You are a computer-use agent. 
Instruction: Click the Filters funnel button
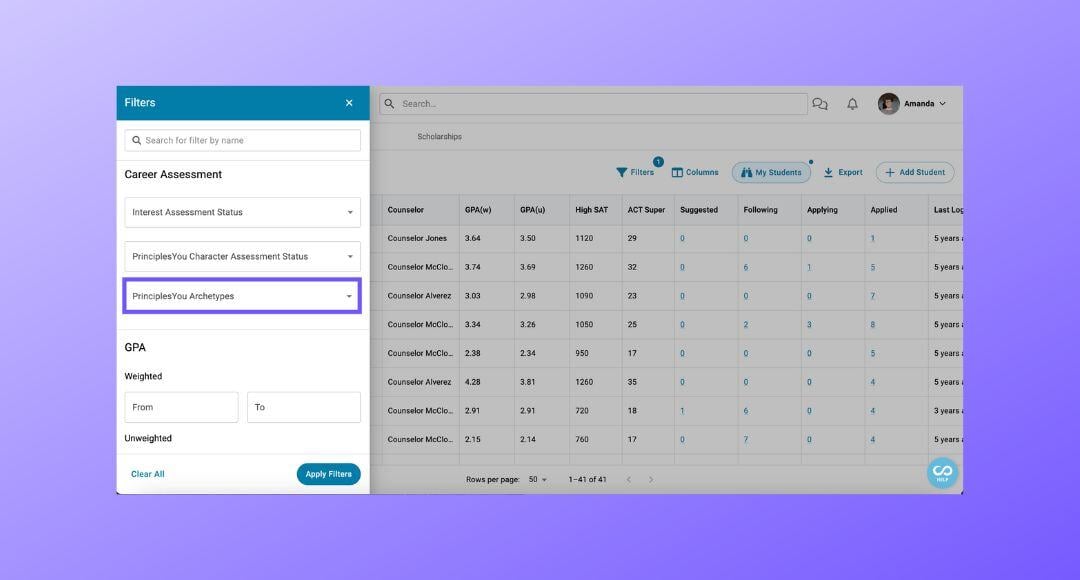[635, 172]
